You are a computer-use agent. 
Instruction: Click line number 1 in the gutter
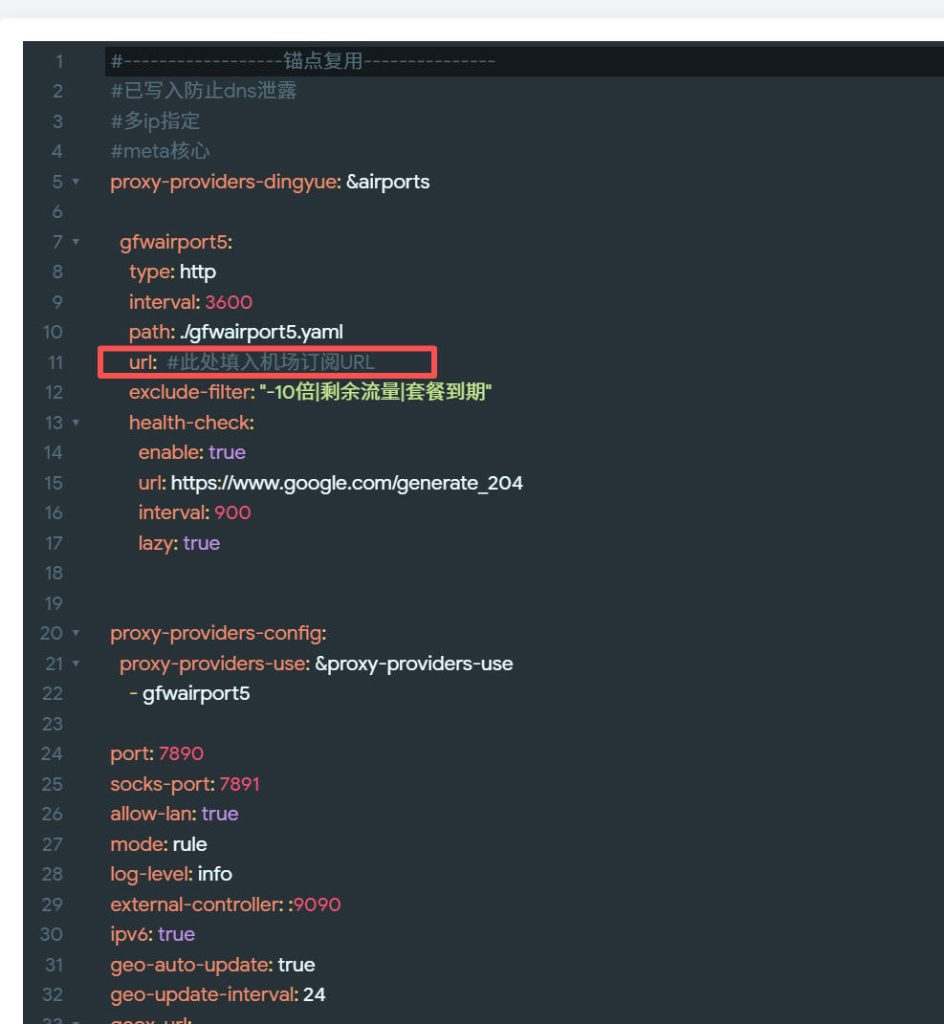pyautogui.click(x=58, y=62)
